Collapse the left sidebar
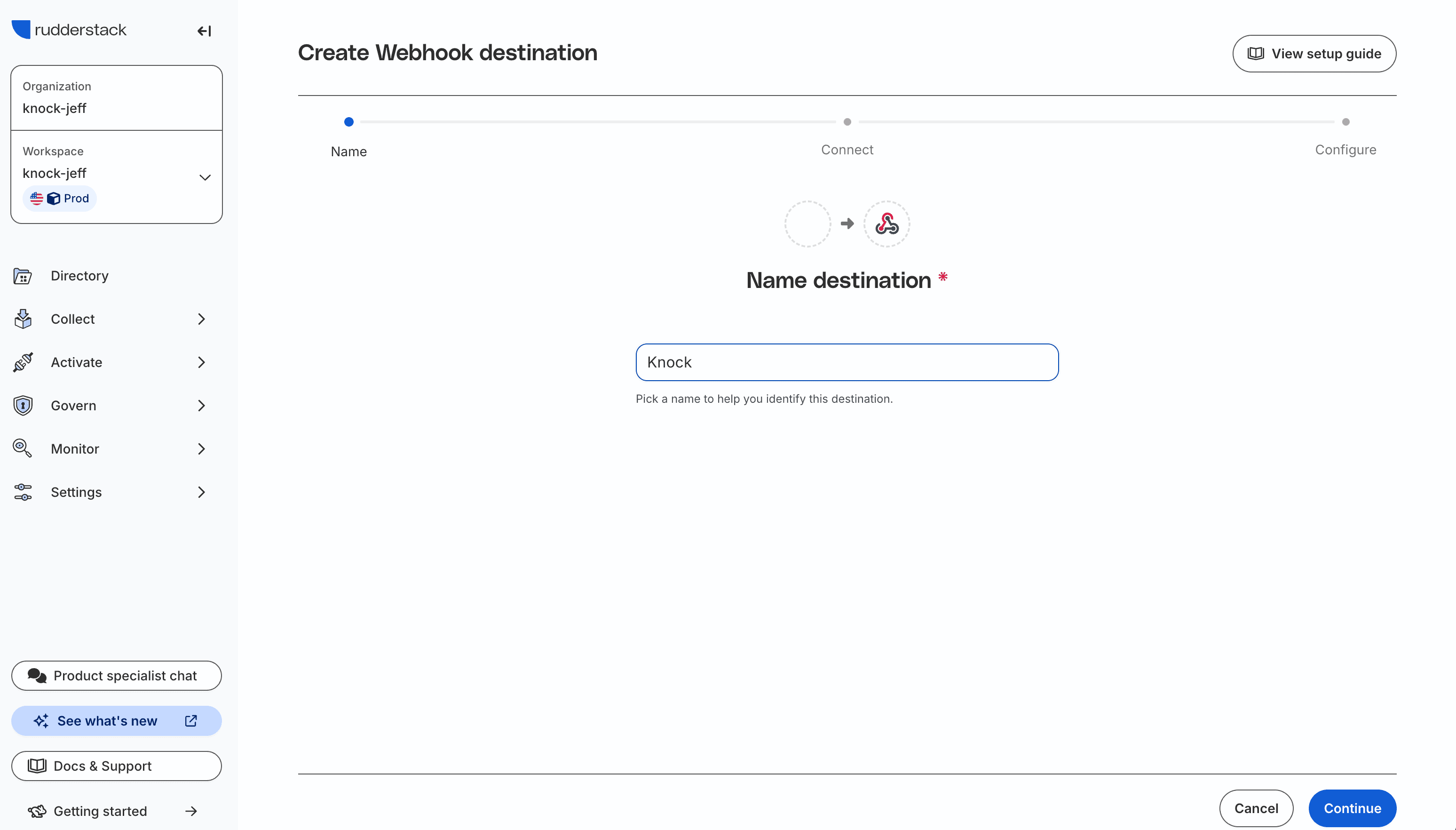Image resolution: width=1456 pixels, height=830 pixels. pos(204,32)
